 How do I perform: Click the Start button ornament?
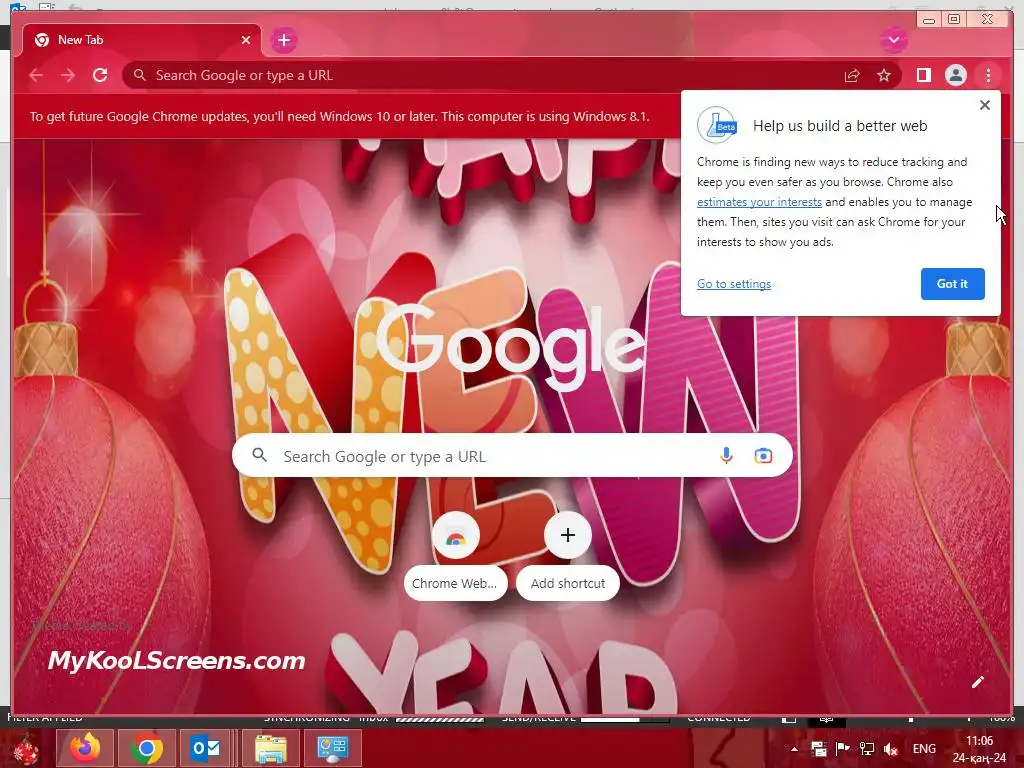point(25,749)
